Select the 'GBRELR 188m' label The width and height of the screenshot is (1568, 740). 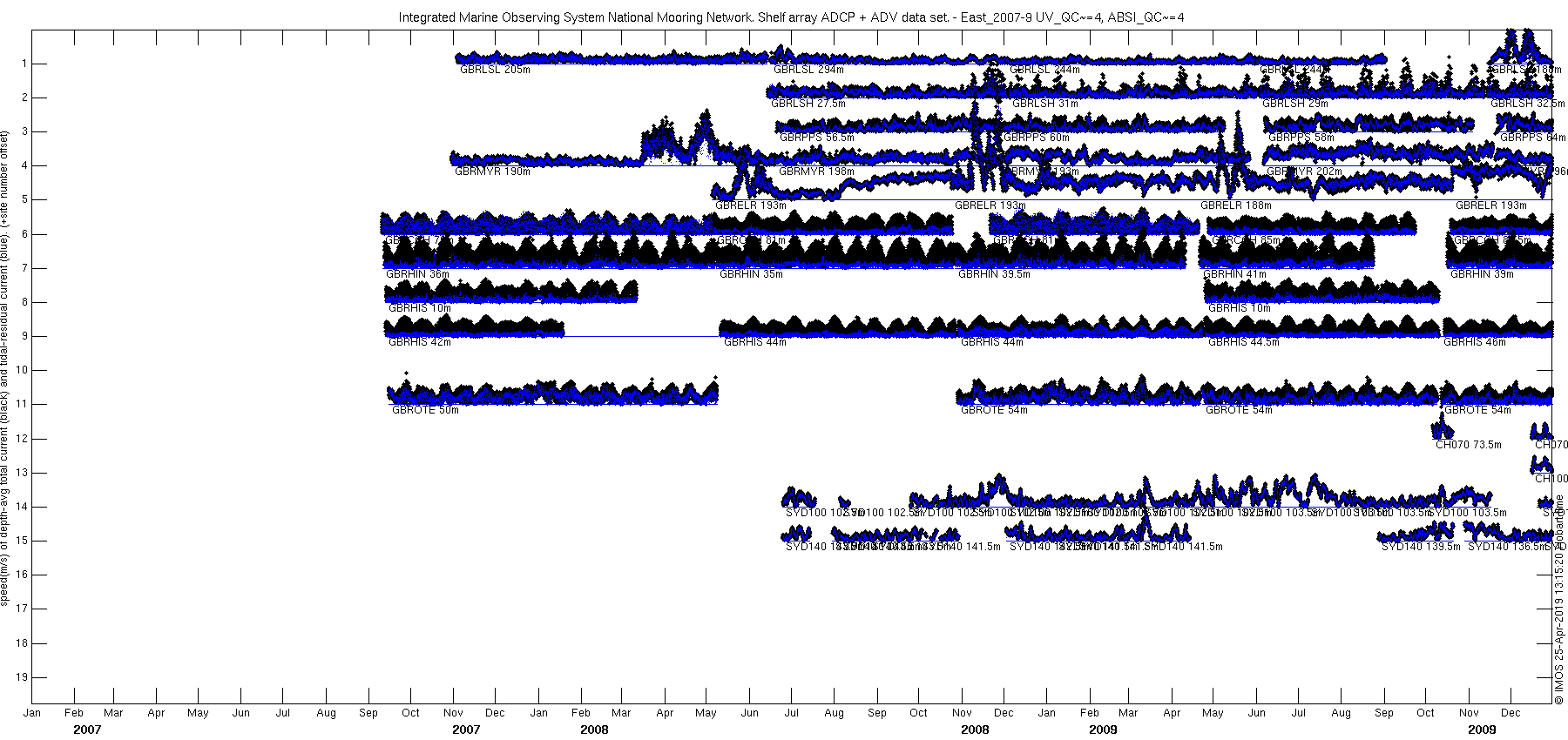click(1236, 205)
